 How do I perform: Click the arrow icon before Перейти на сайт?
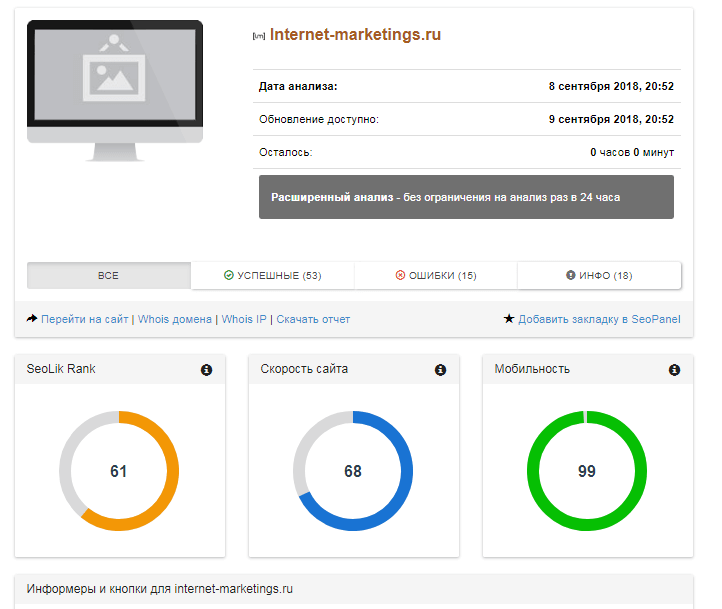[x=32, y=319]
